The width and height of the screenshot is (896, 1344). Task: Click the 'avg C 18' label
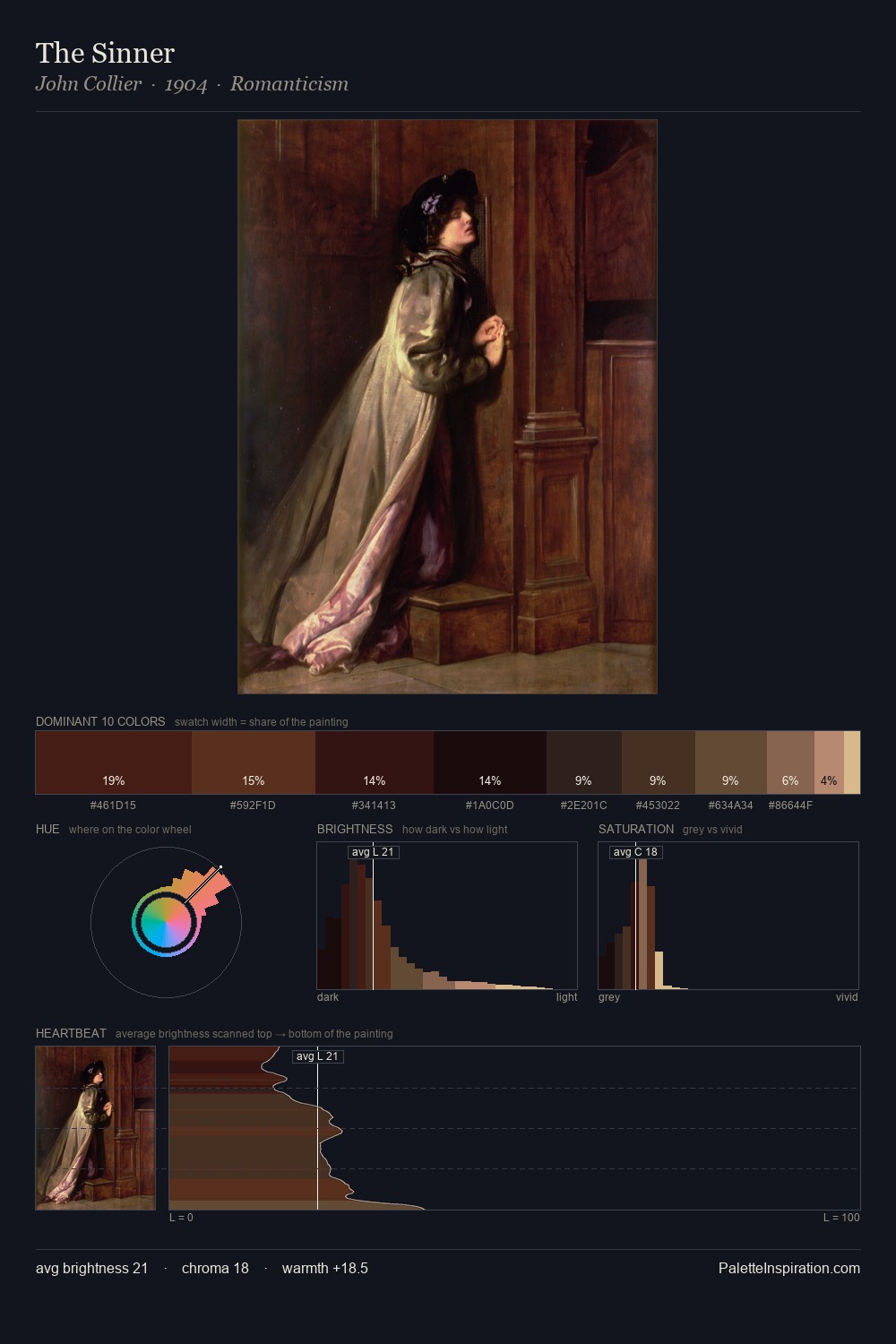pos(635,852)
